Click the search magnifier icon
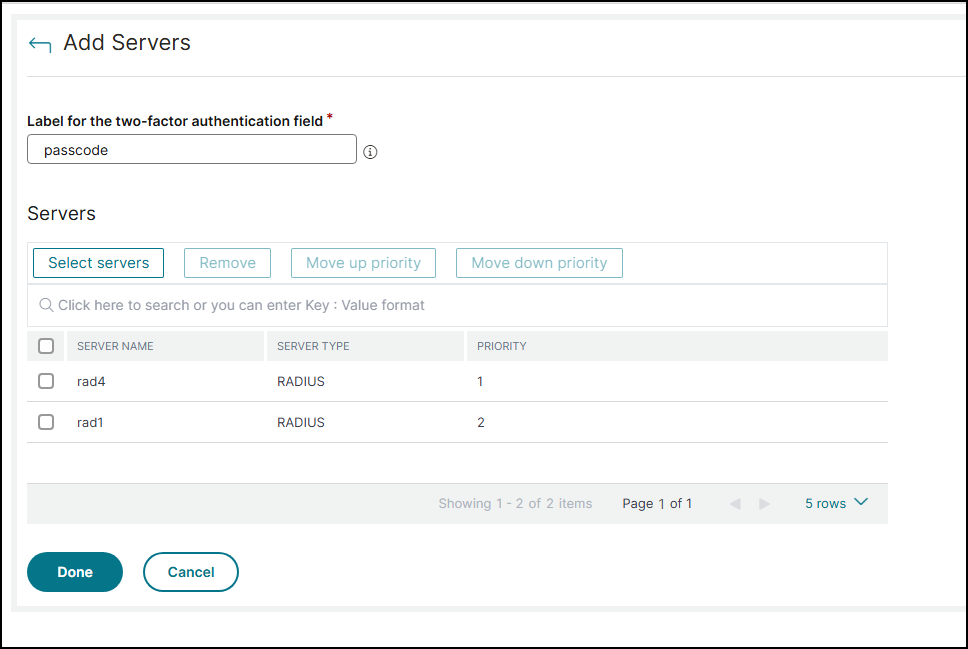The image size is (968, 649). pos(46,305)
